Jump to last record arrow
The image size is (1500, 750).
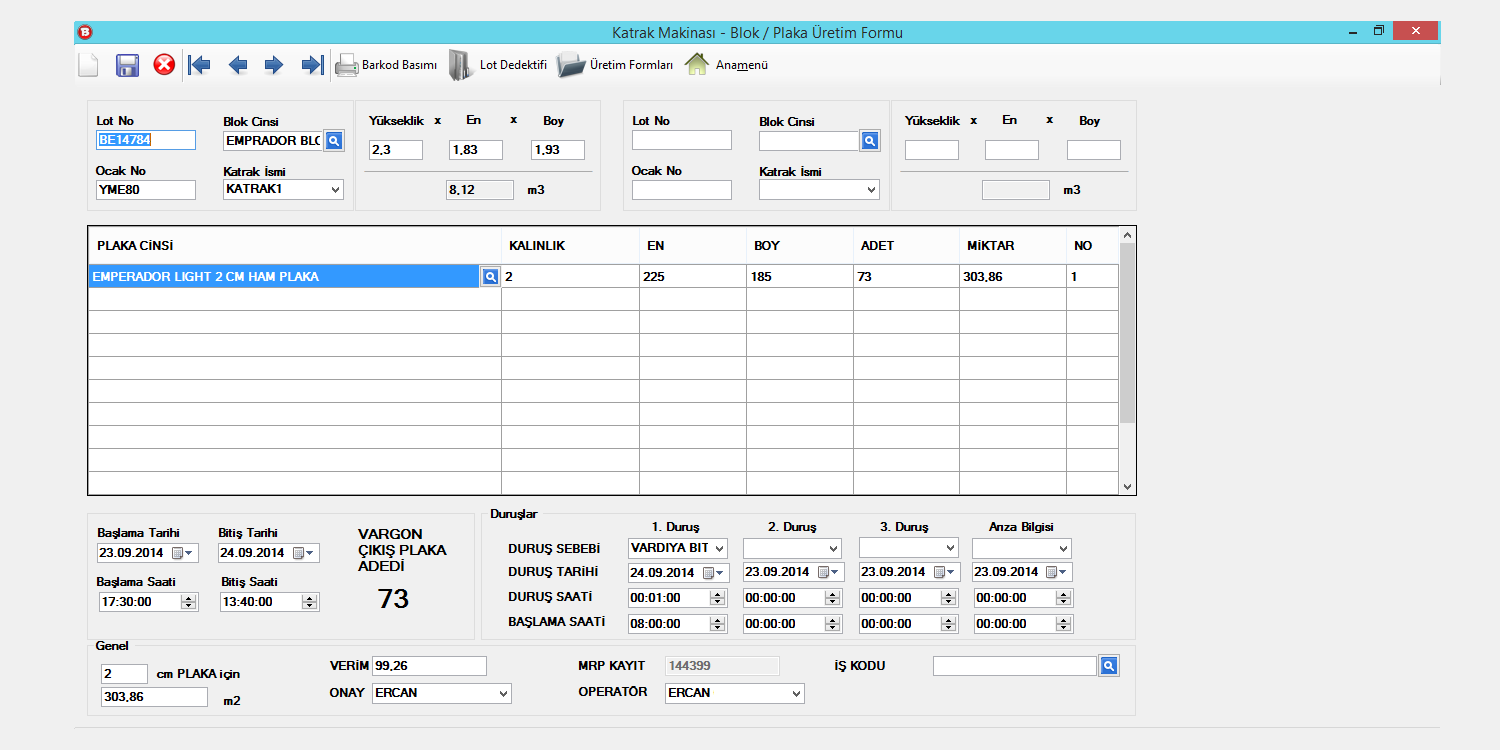(312, 66)
